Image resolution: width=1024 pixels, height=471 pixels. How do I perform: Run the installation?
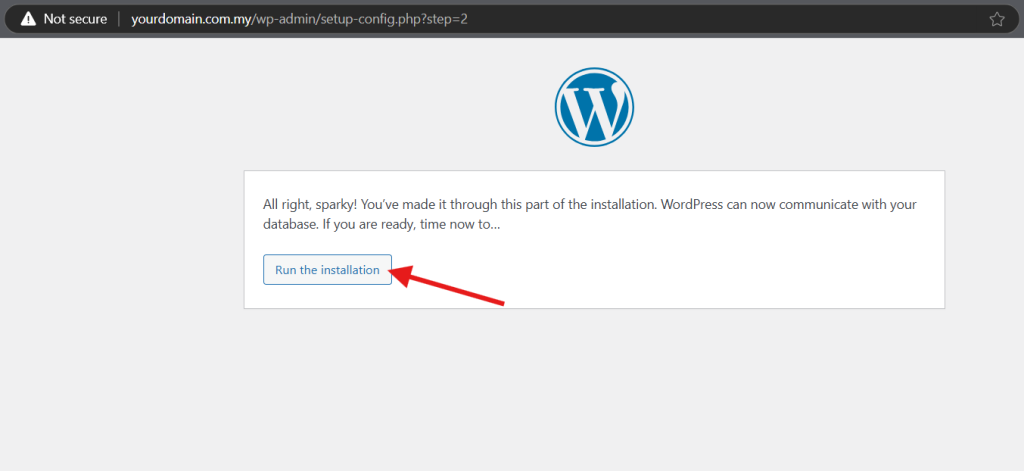pyautogui.click(x=327, y=270)
